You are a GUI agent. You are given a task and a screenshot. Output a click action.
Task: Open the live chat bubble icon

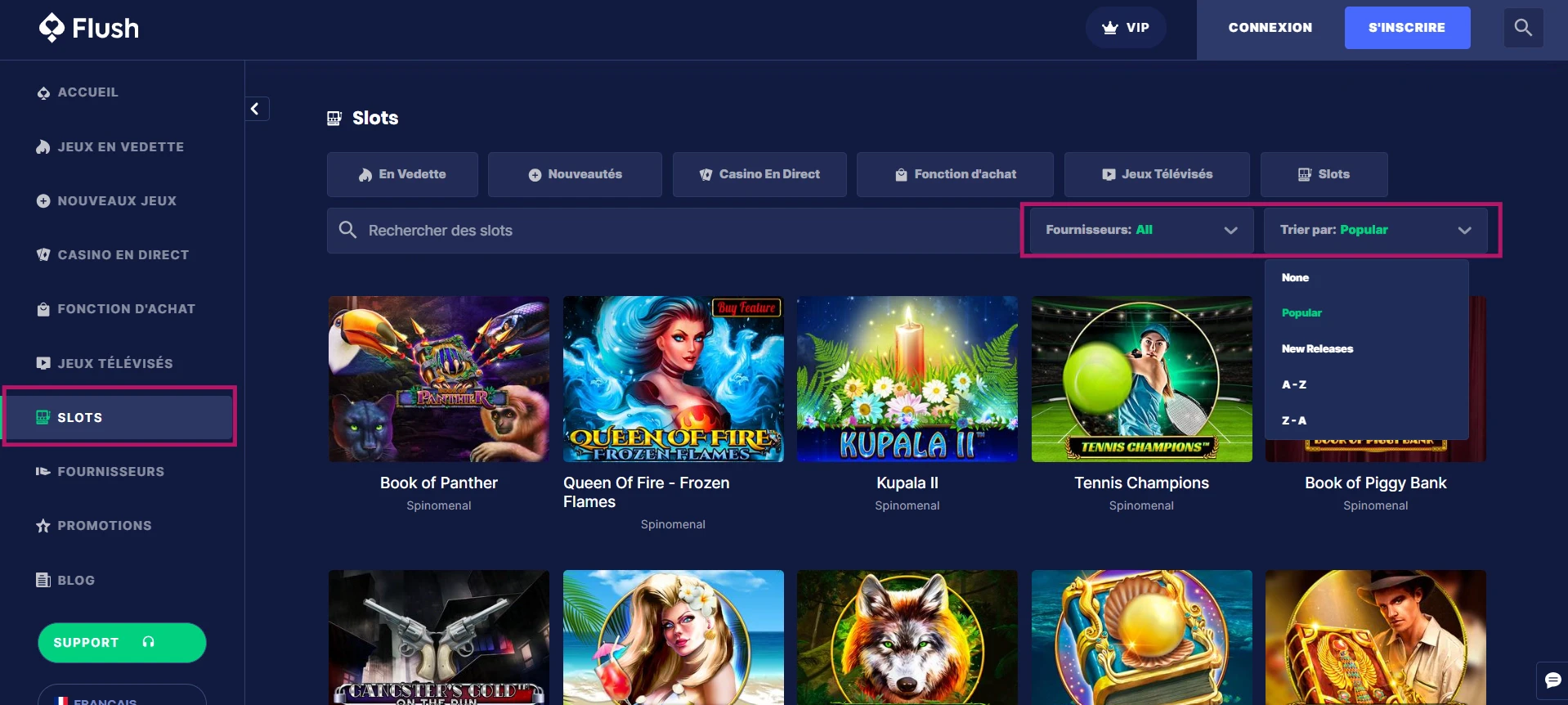pyautogui.click(x=1552, y=680)
